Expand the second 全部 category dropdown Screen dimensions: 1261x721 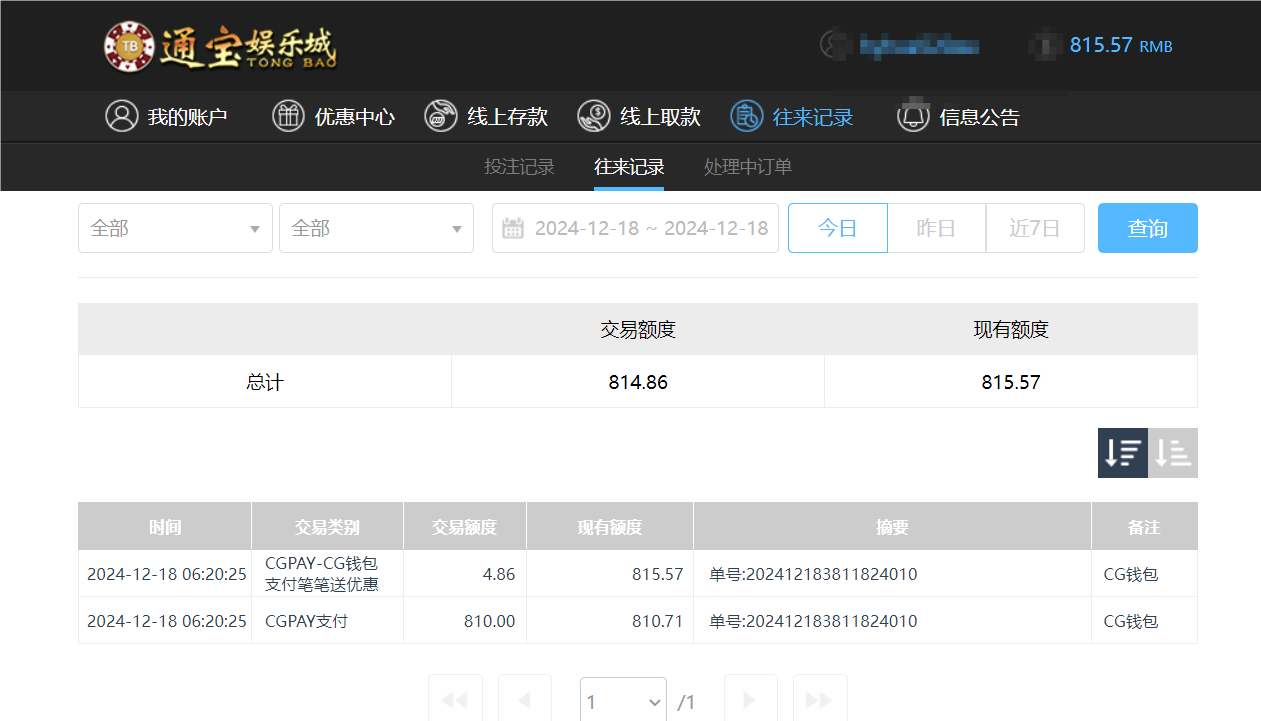pyautogui.click(x=376, y=227)
